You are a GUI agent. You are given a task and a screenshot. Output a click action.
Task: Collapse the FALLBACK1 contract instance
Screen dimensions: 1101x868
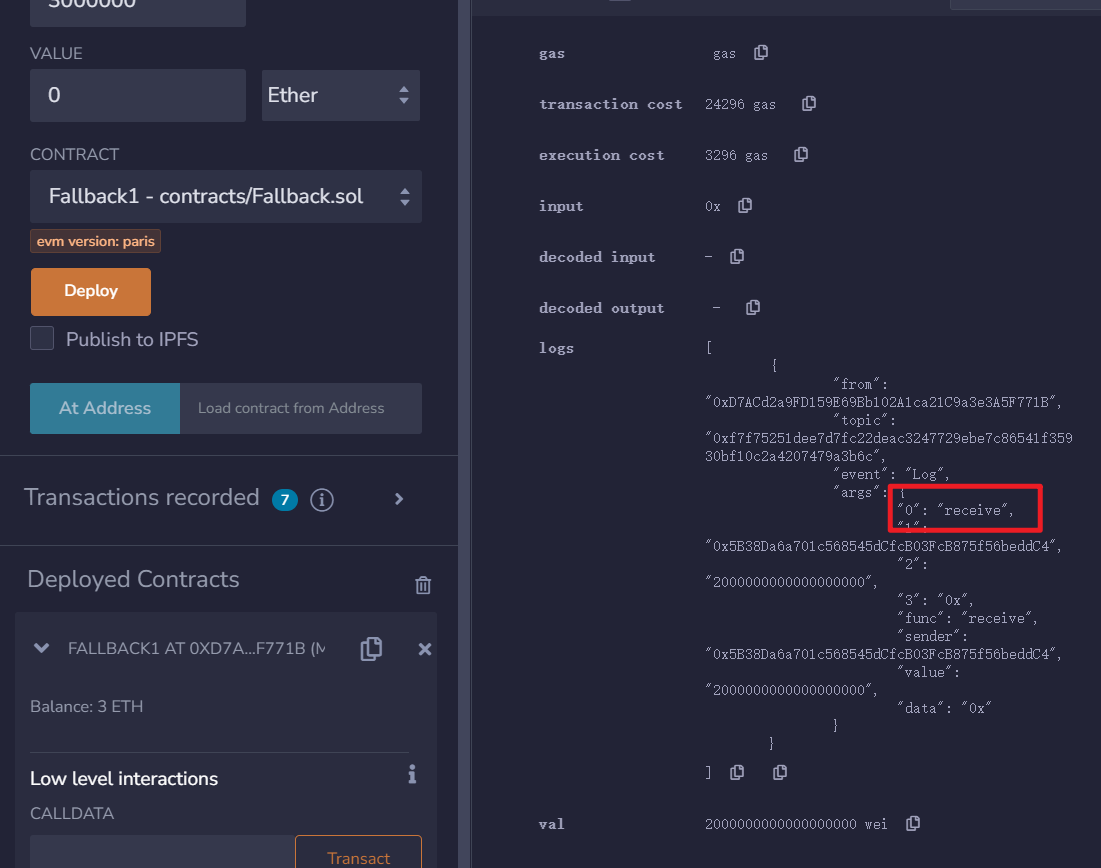(41, 648)
